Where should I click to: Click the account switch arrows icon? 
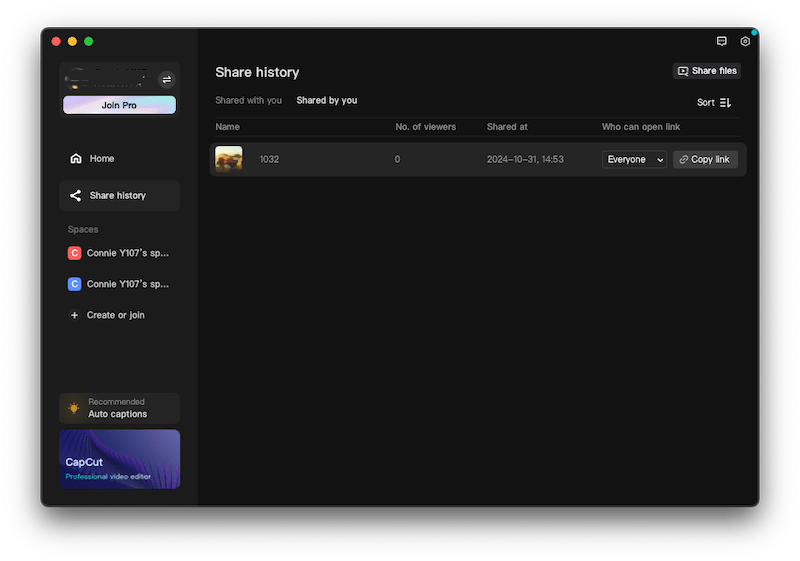pos(167,79)
